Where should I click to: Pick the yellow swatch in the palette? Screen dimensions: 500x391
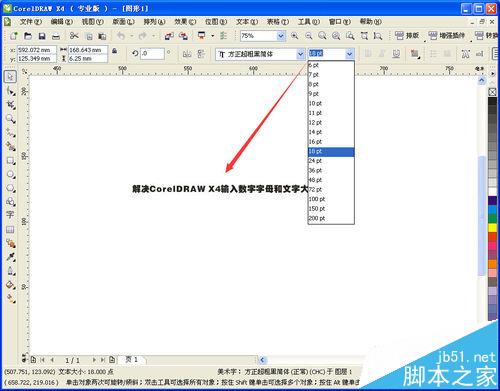pos(492,228)
